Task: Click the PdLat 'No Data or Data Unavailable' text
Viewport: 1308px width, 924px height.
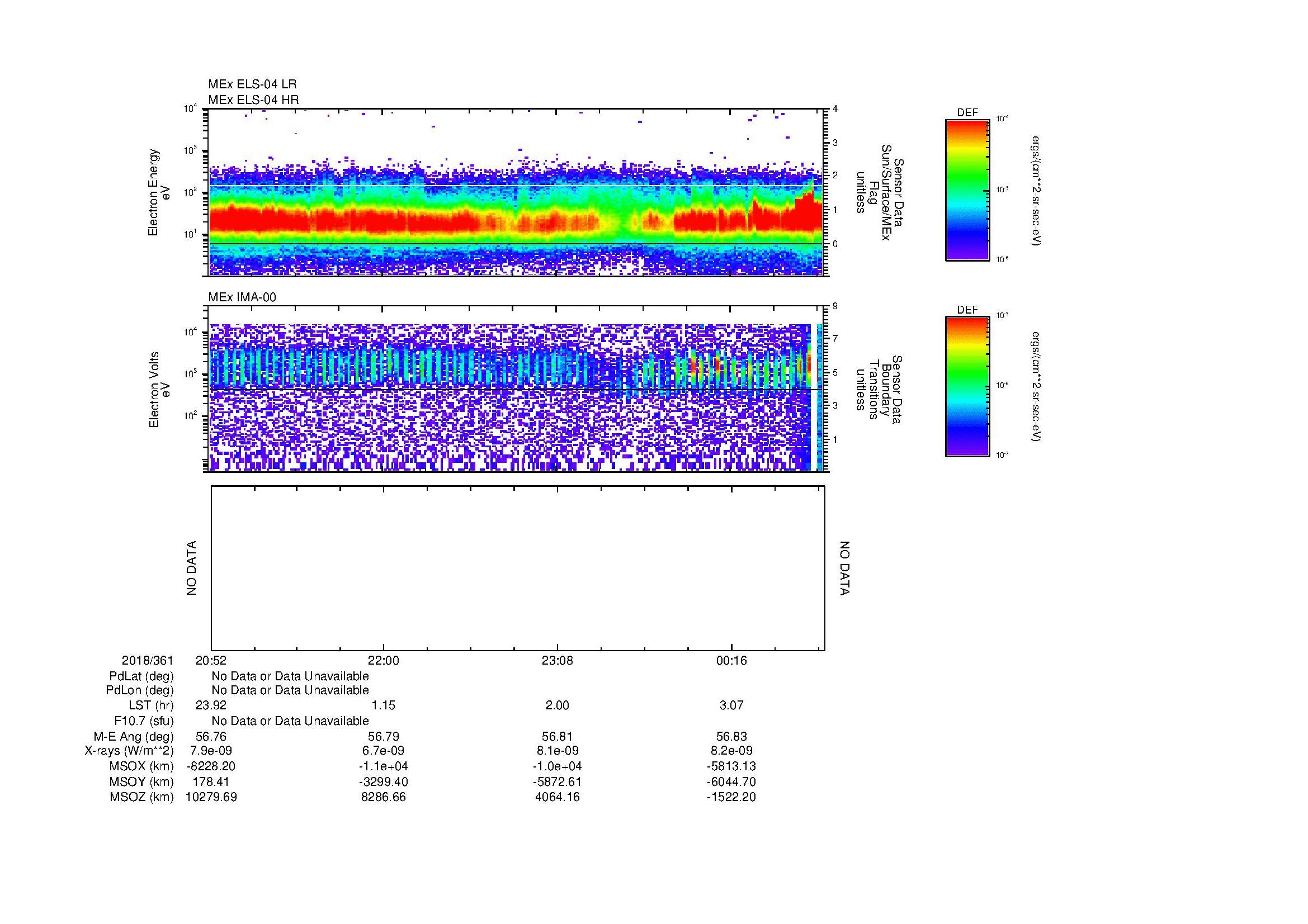Action: (290, 676)
